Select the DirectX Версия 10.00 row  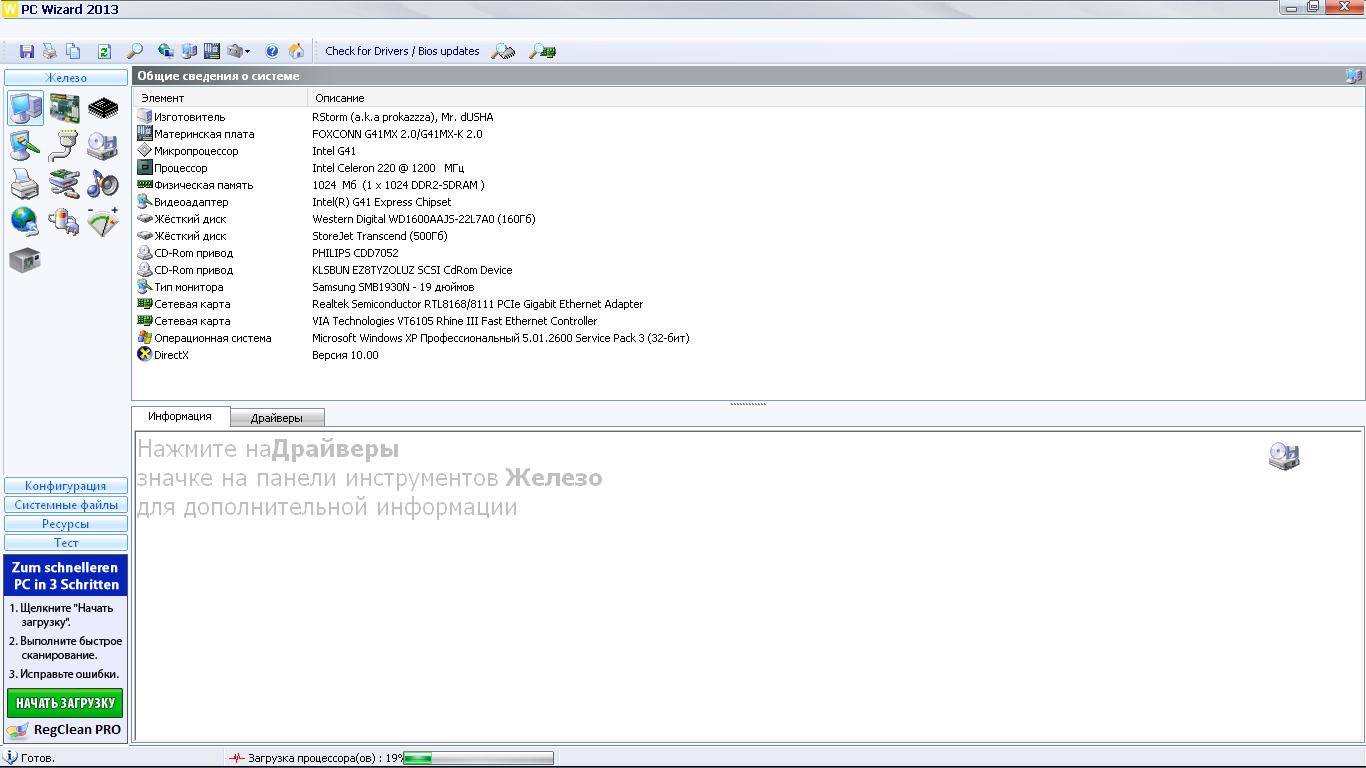[x=748, y=355]
